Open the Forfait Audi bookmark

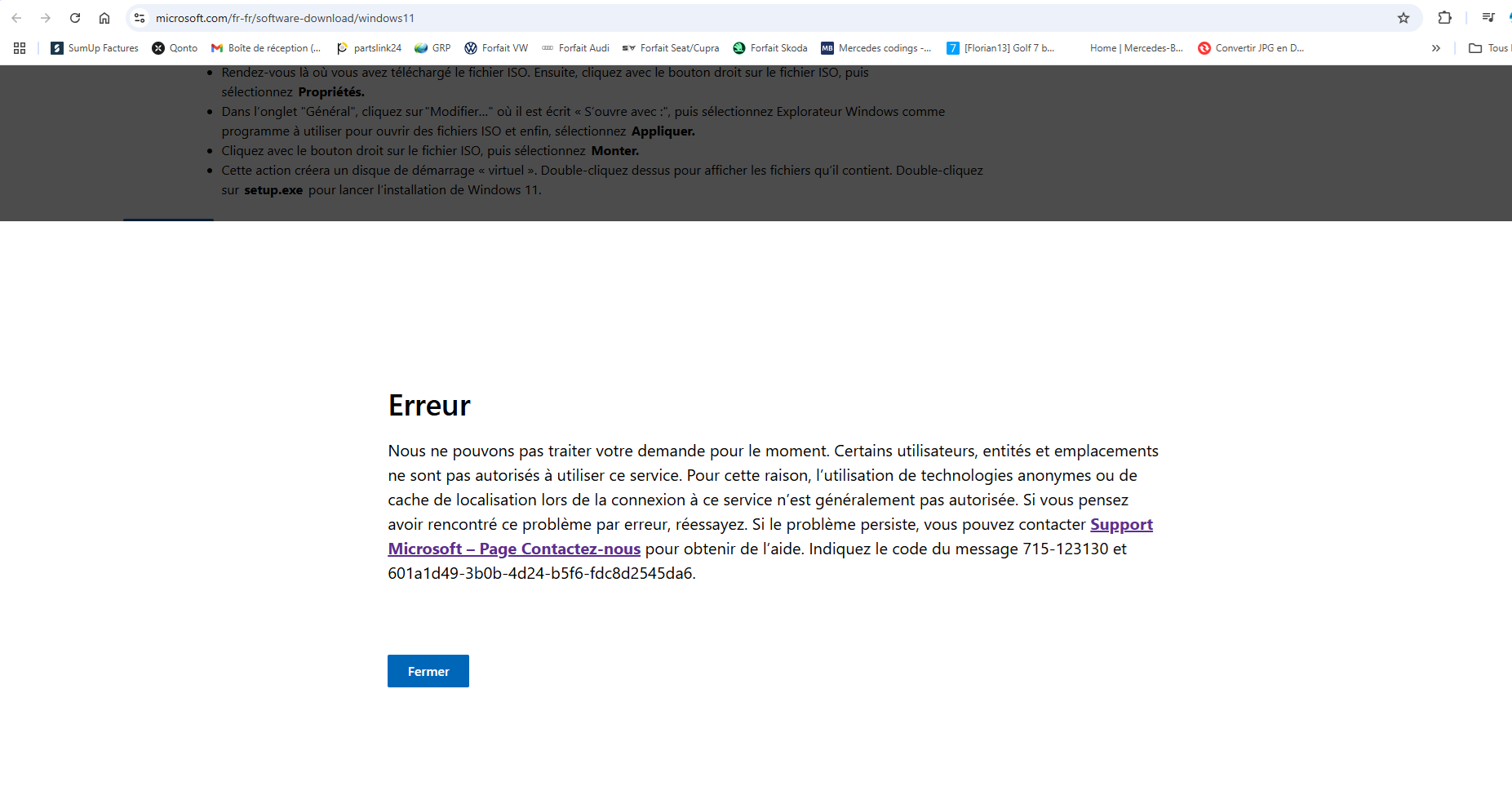(x=575, y=48)
